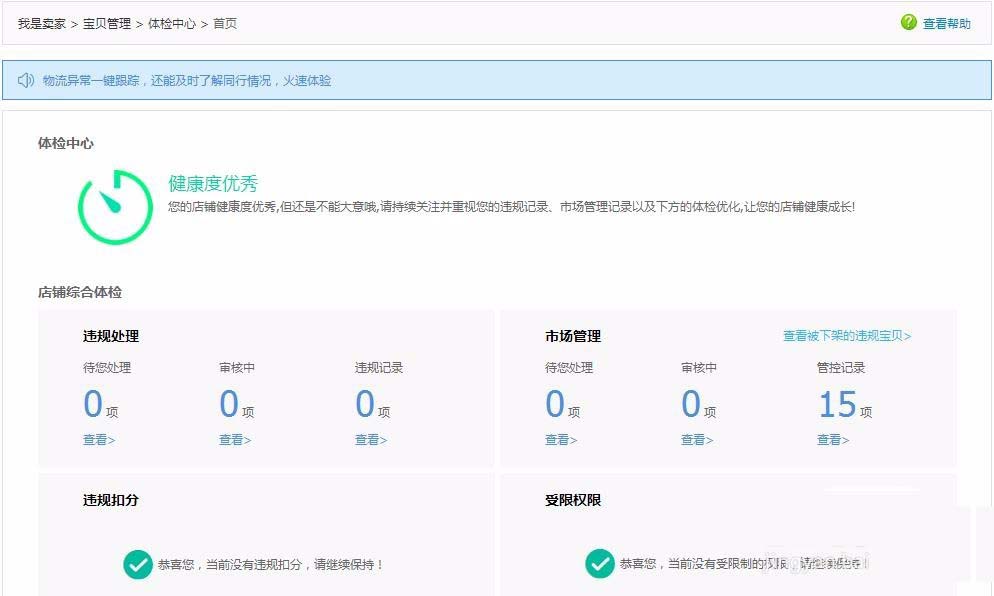Go to 体检中心 in breadcrumb
The image size is (994, 596).
pyautogui.click(x=172, y=23)
